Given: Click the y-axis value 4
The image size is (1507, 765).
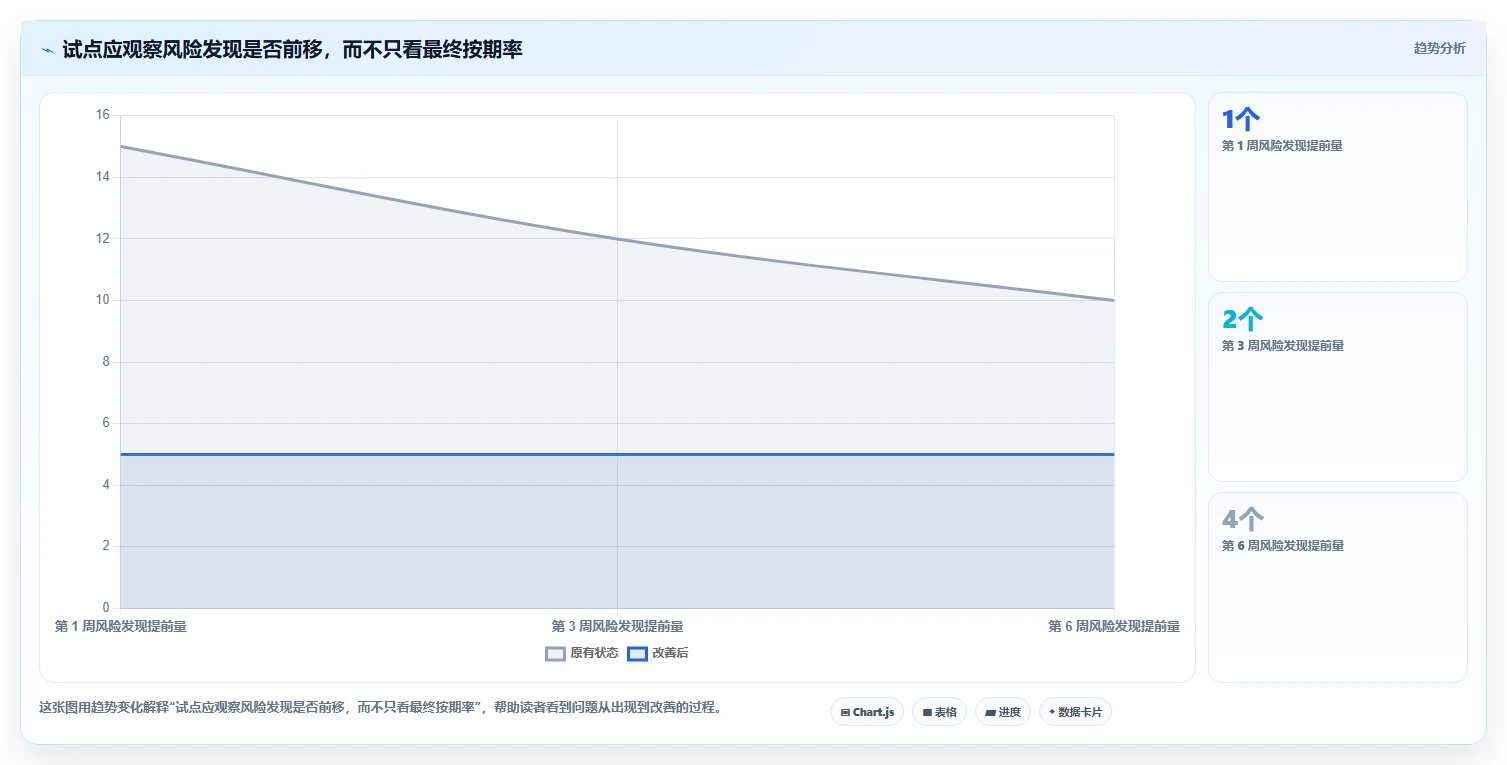Looking at the screenshot, I should pos(106,485).
